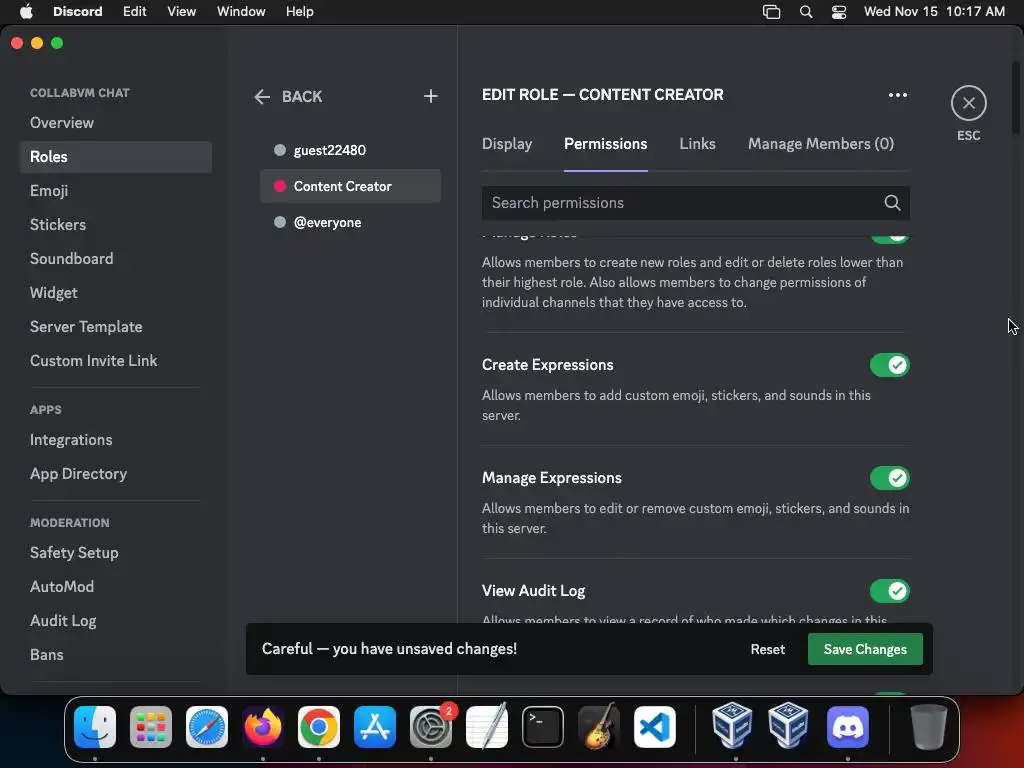Switch to the Permissions tab

605,144
